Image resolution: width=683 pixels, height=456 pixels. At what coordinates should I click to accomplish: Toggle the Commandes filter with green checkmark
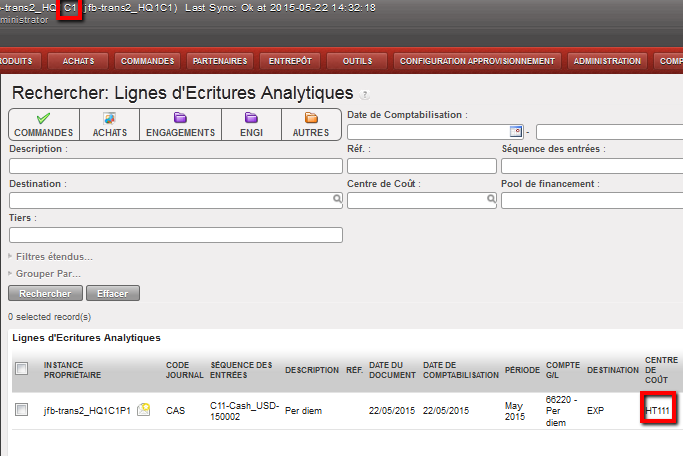pos(43,124)
